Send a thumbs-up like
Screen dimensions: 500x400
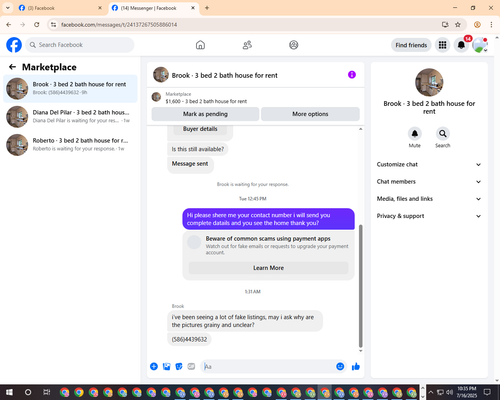pyautogui.click(x=356, y=367)
